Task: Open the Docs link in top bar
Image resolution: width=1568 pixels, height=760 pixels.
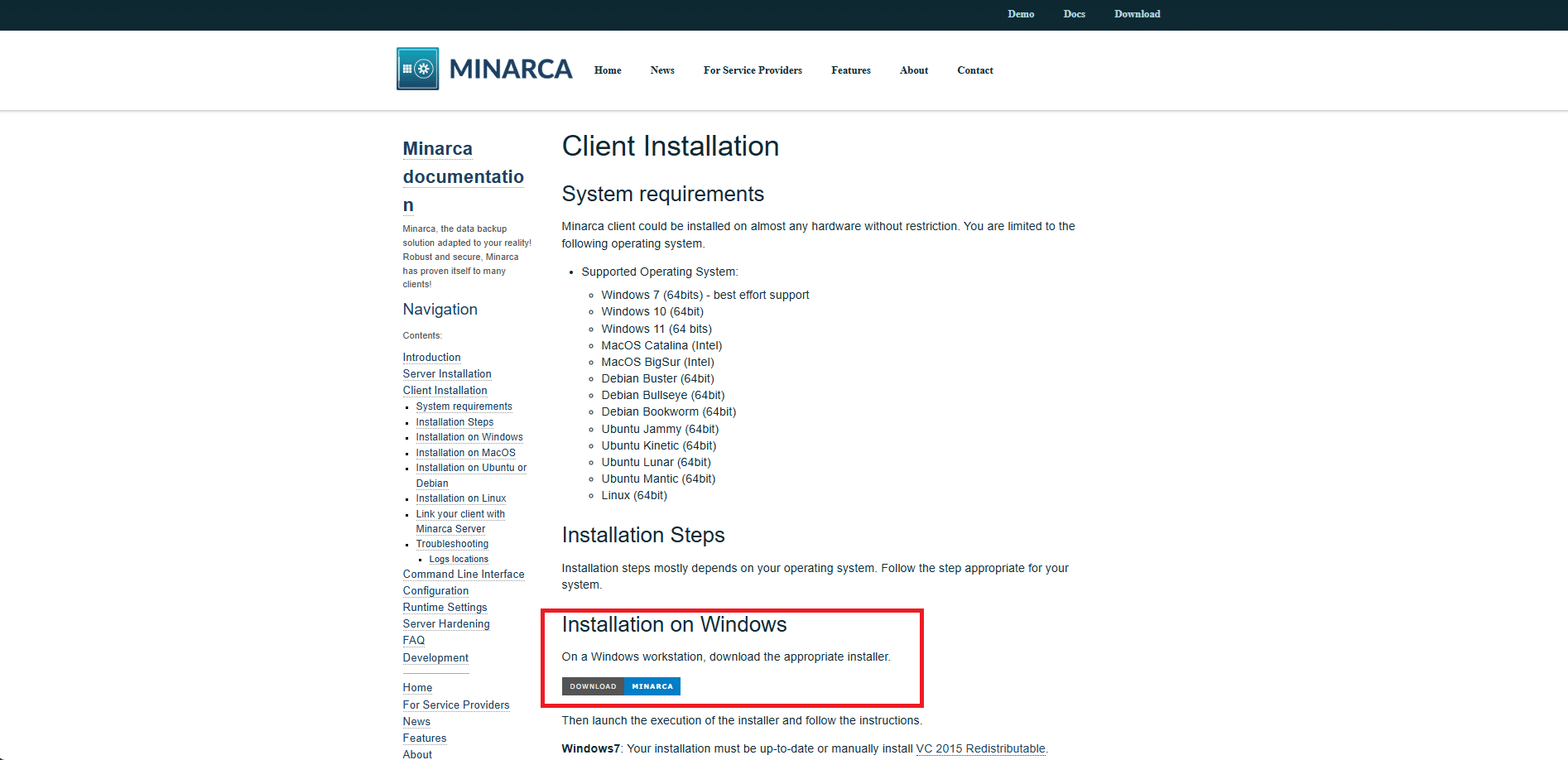Action: [x=1074, y=14]
